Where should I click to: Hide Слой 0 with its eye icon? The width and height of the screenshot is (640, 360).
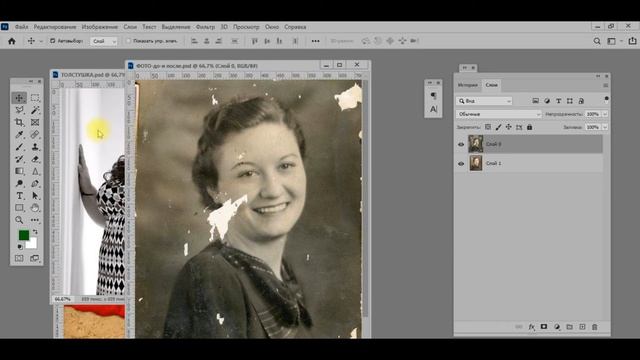(x=461, y=144)
